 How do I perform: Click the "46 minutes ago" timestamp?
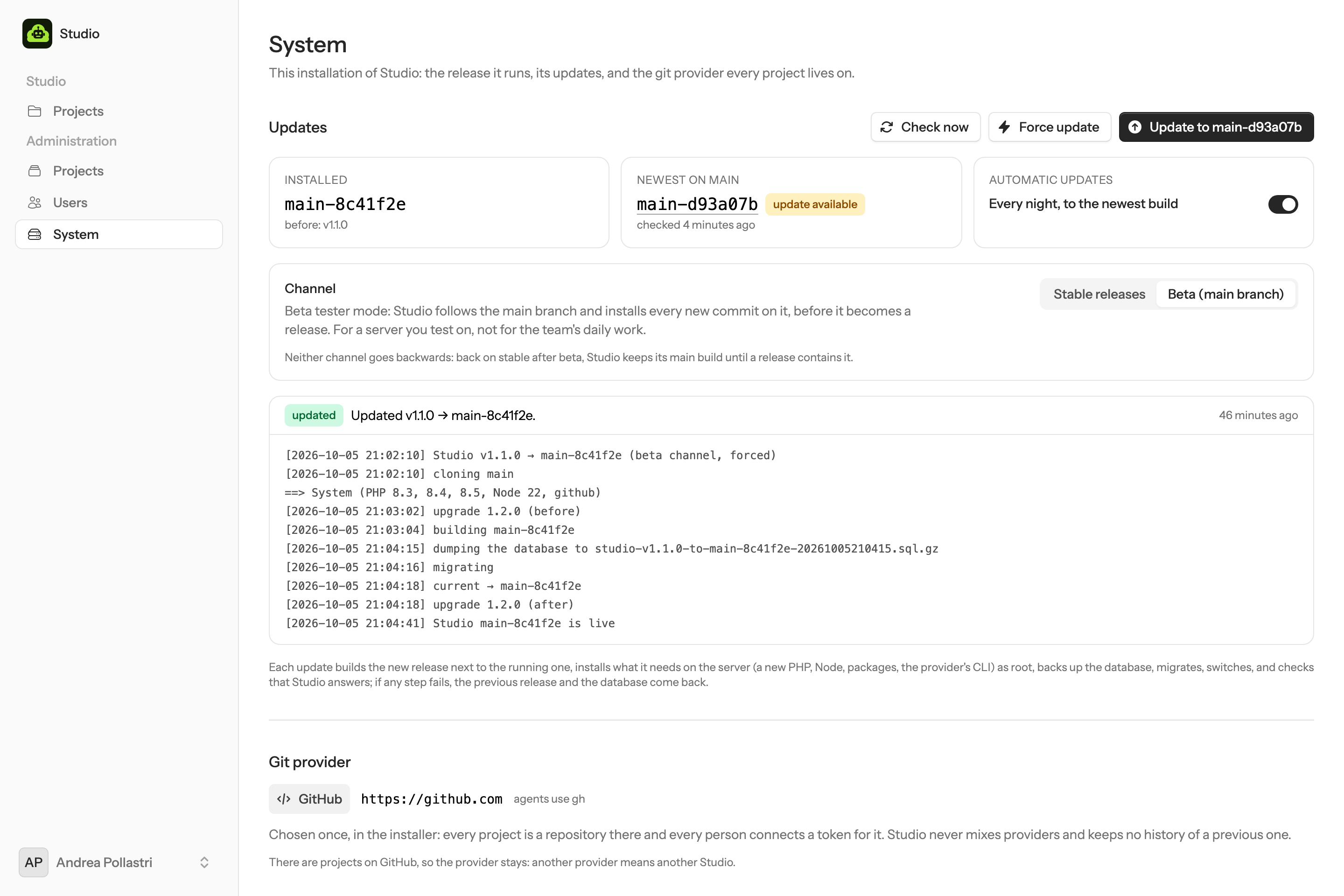(x=1258, y=415)
